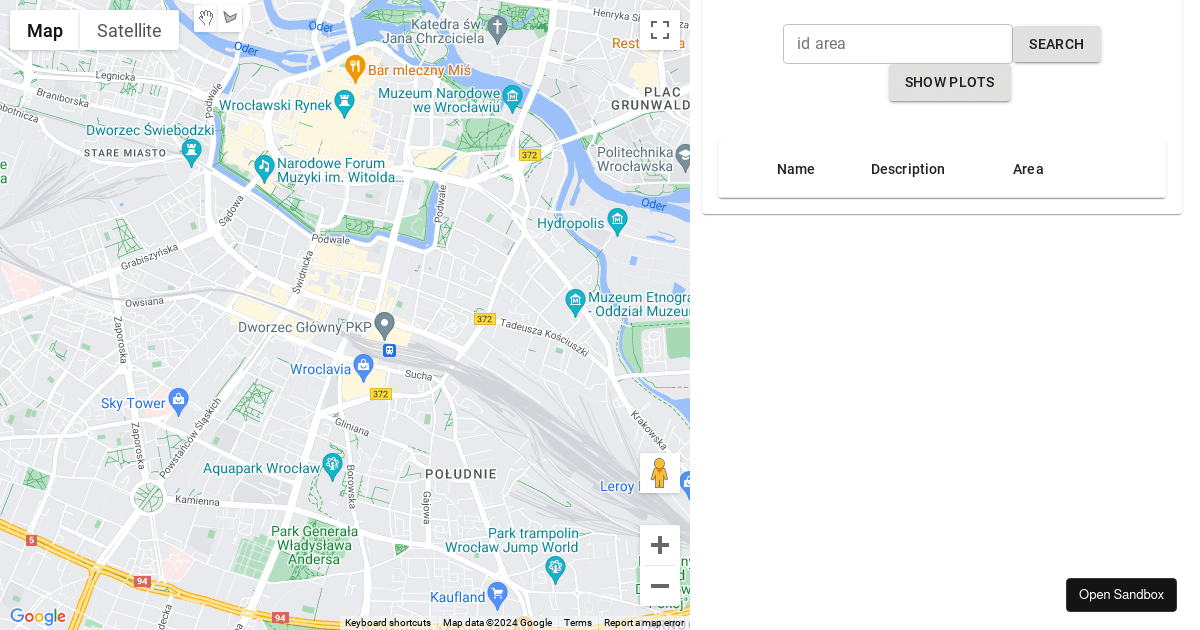Click the Hydropolis marker
Viewport: 1200px width, 630px height.
pos(618,219)
